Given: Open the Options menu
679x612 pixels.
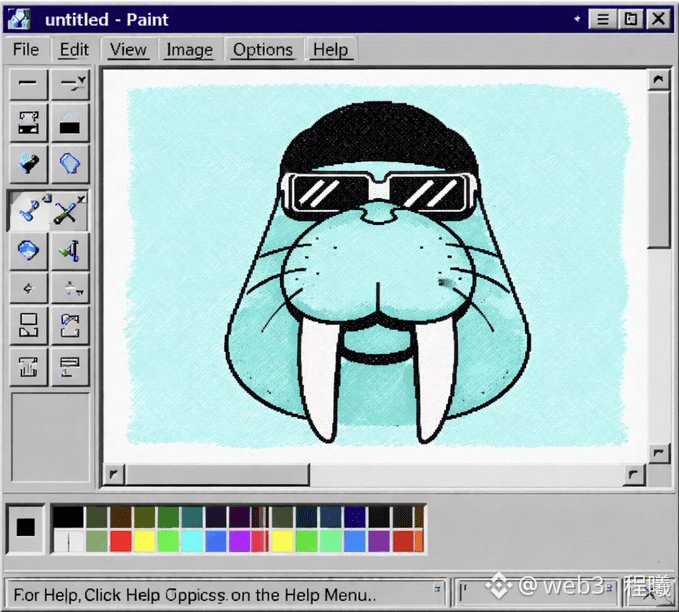Looking at the screenshot, I should click(263, 49).
